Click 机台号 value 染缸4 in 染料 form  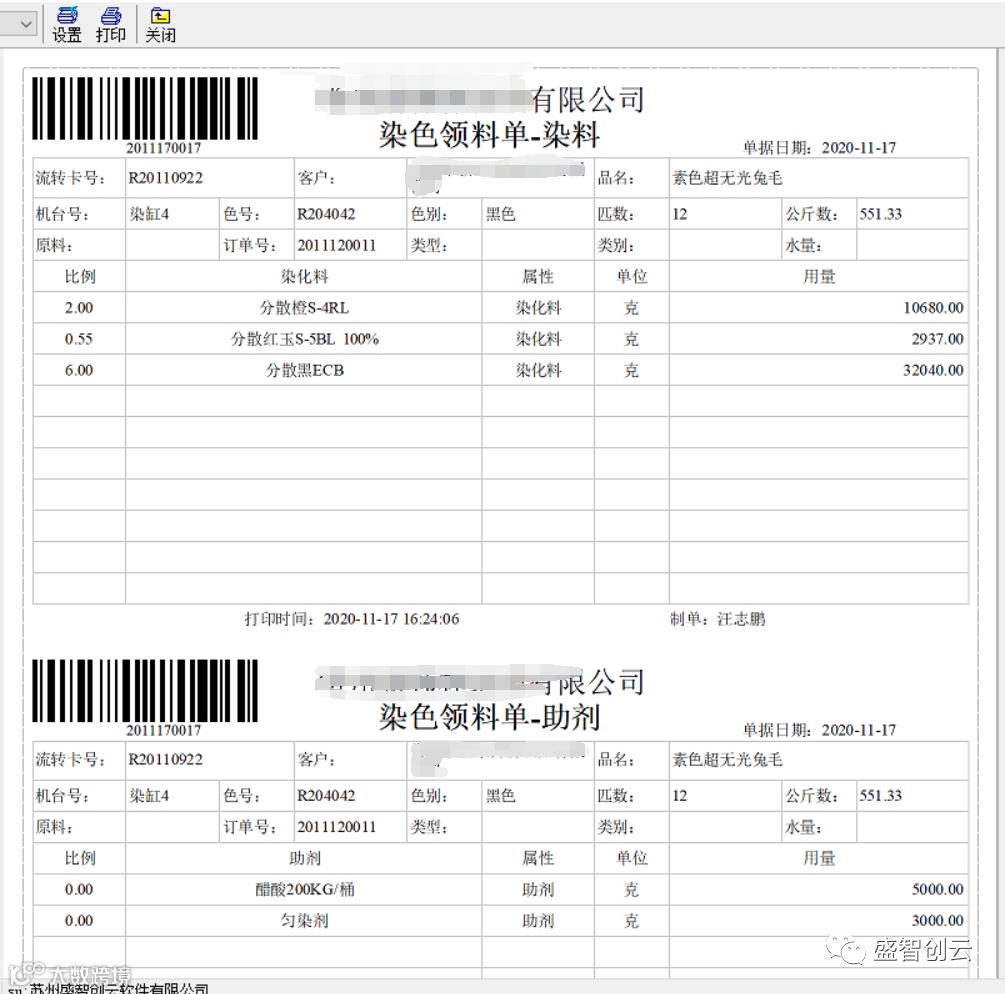149,214
